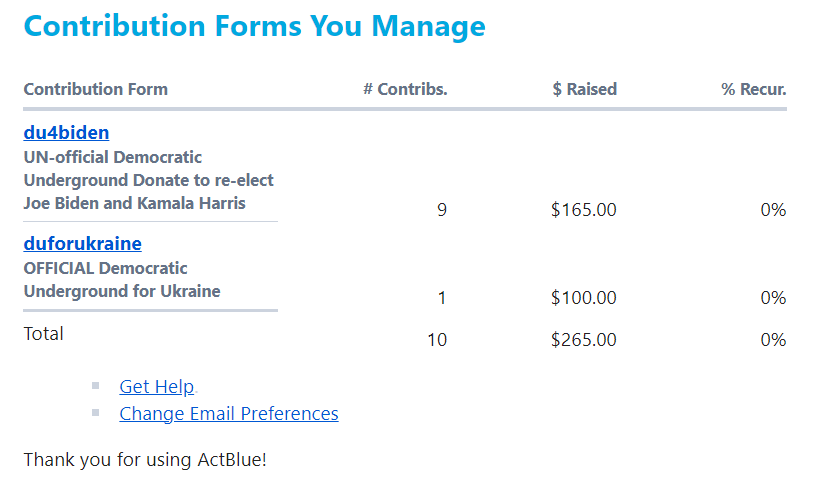Open the duforukraine contribution form link
820x482 pixels.
(x=82, y=243)
